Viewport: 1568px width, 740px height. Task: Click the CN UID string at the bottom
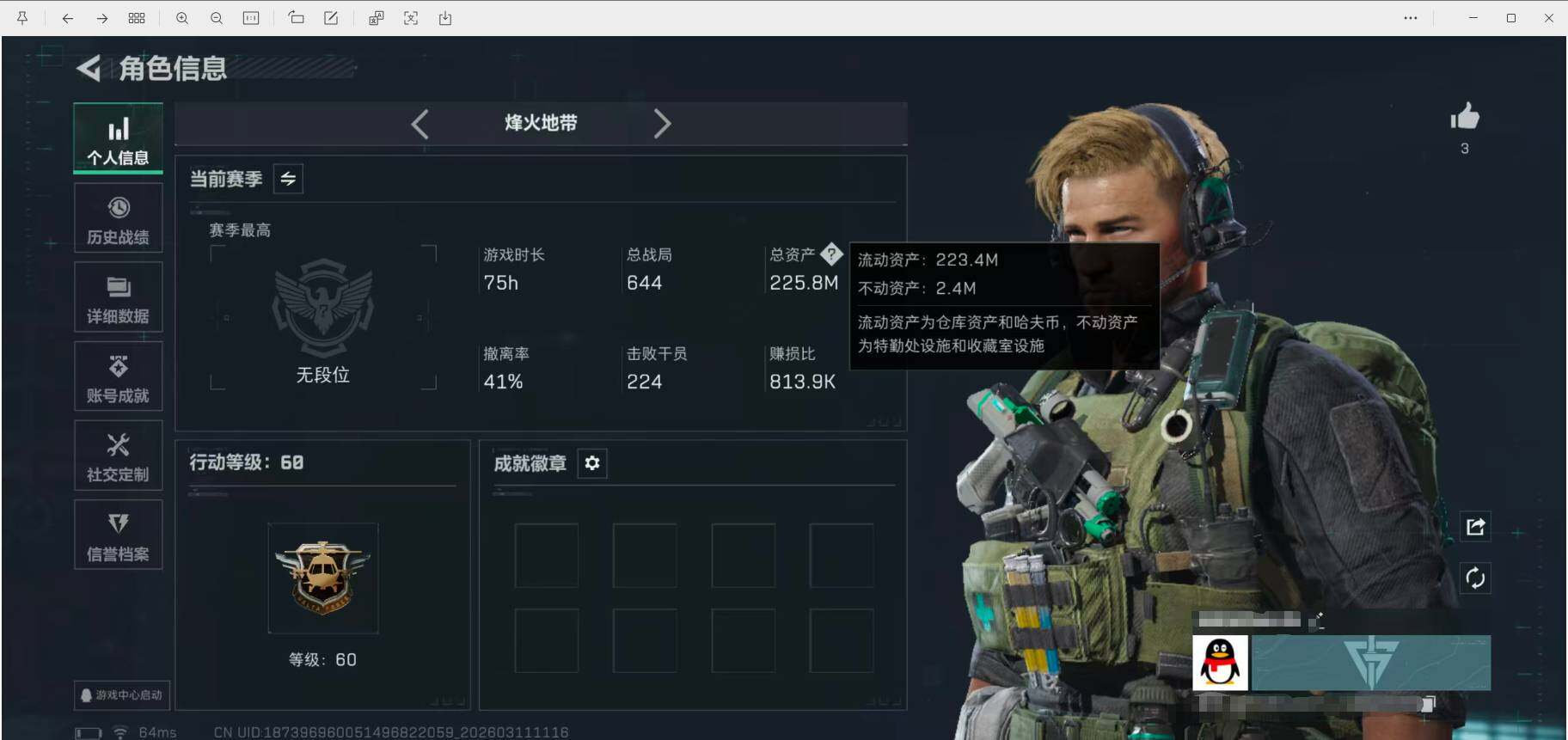(x=391, y=732)
